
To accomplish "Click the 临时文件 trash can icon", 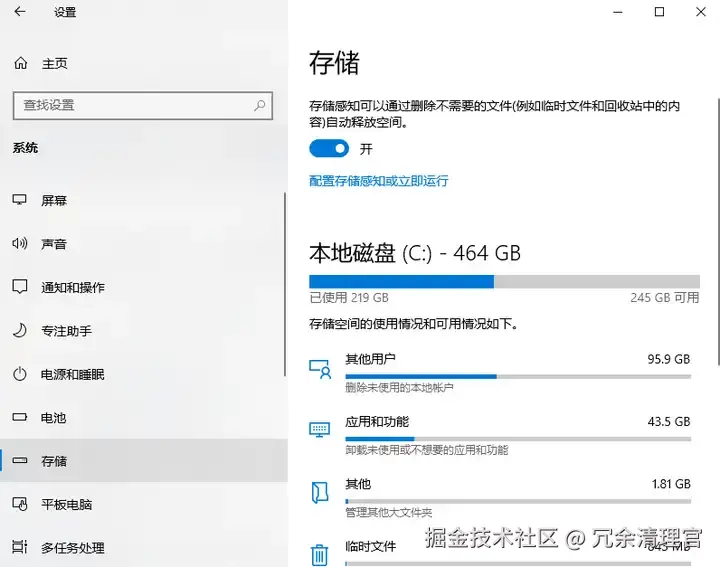I will point(320,555).
